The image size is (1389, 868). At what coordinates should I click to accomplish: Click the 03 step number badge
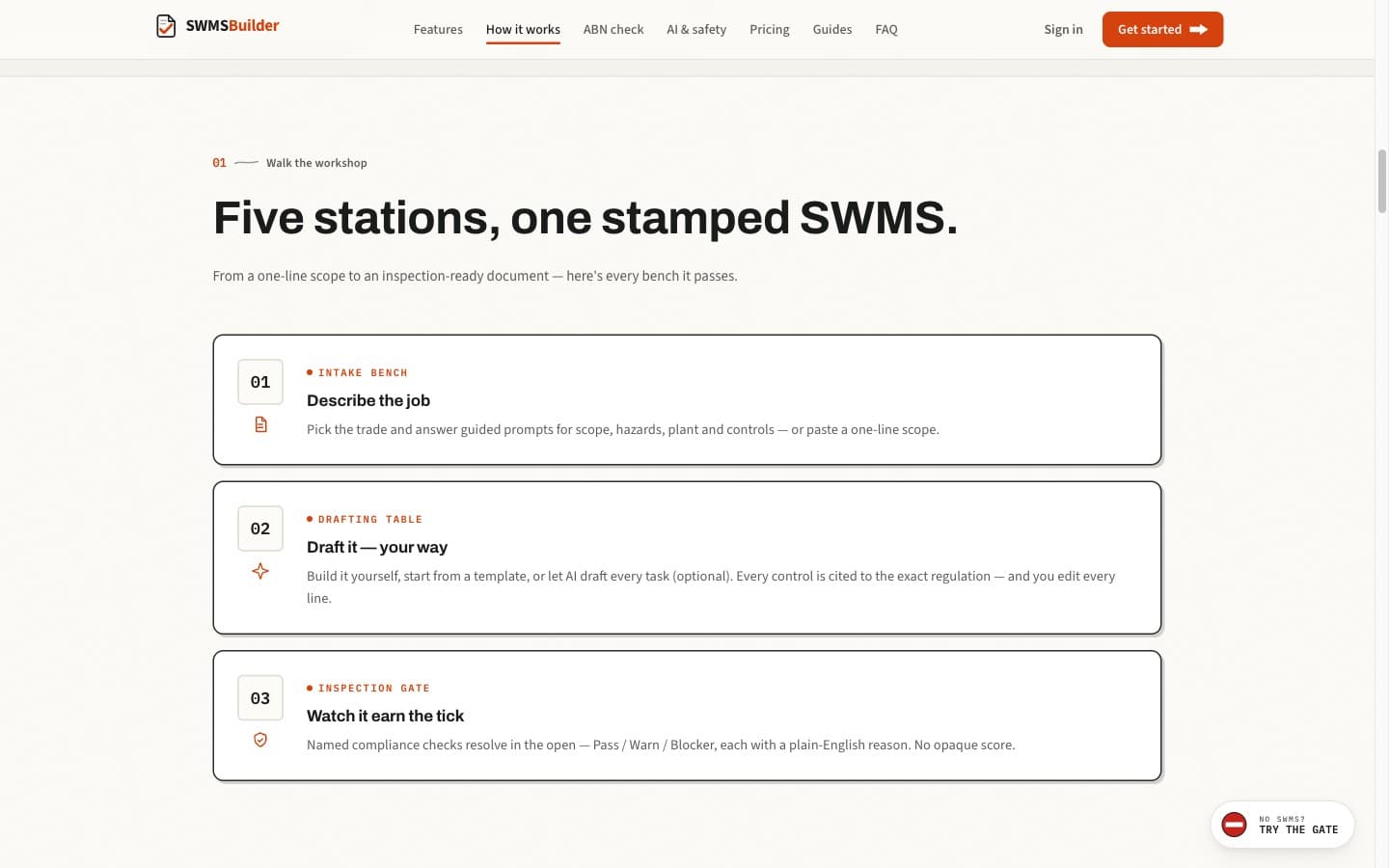[260, 697]
